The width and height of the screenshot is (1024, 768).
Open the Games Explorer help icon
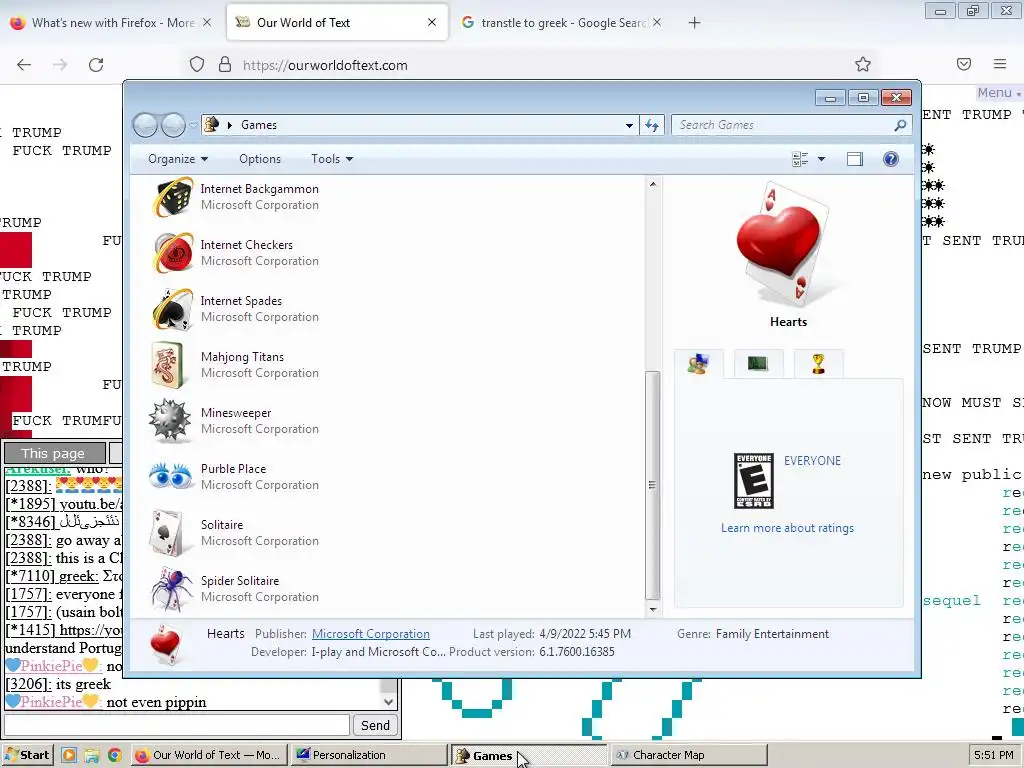891,159
